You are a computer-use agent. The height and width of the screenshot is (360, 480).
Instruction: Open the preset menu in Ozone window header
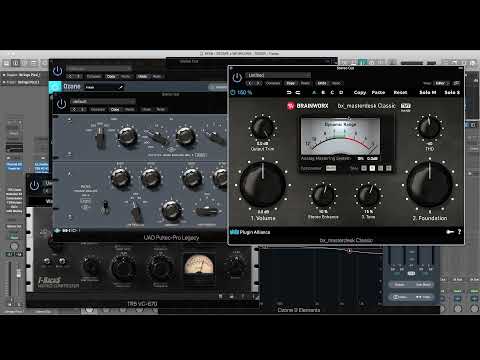[x=99, y=68]
